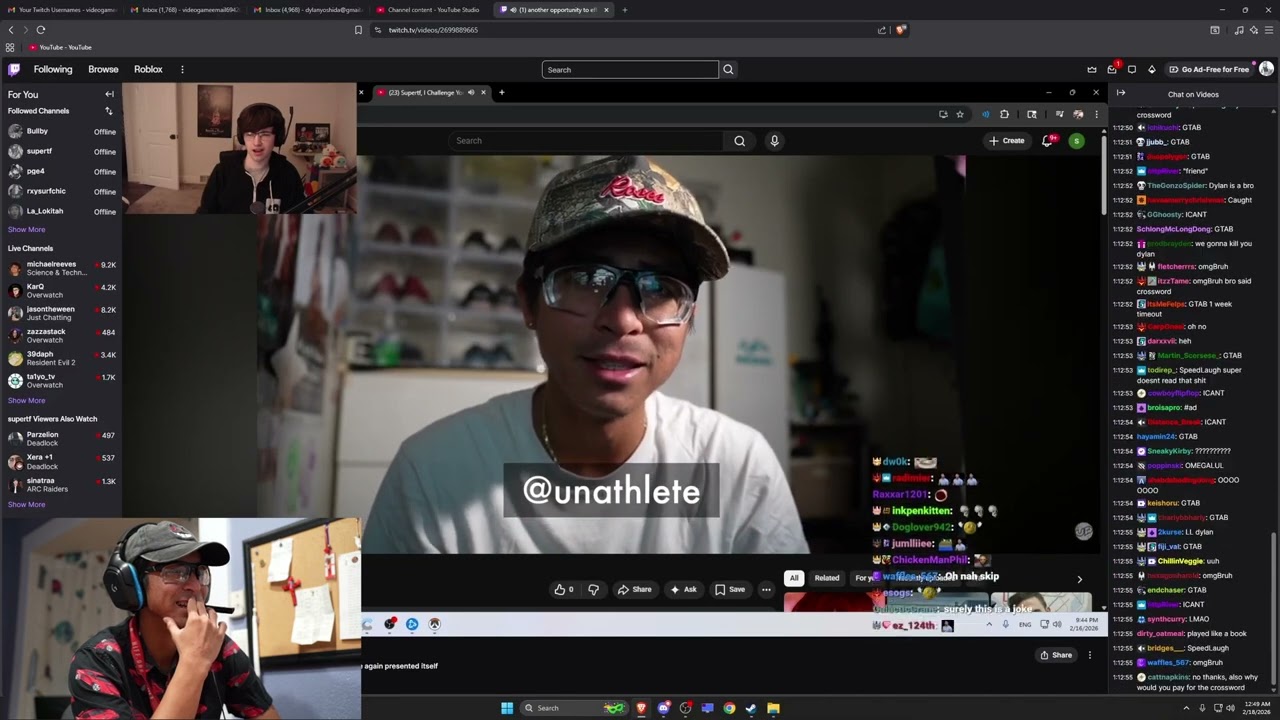The image size is (1280, 720).
Task: Click Go Ad-Free for Free button
Action: (1209, 69)
